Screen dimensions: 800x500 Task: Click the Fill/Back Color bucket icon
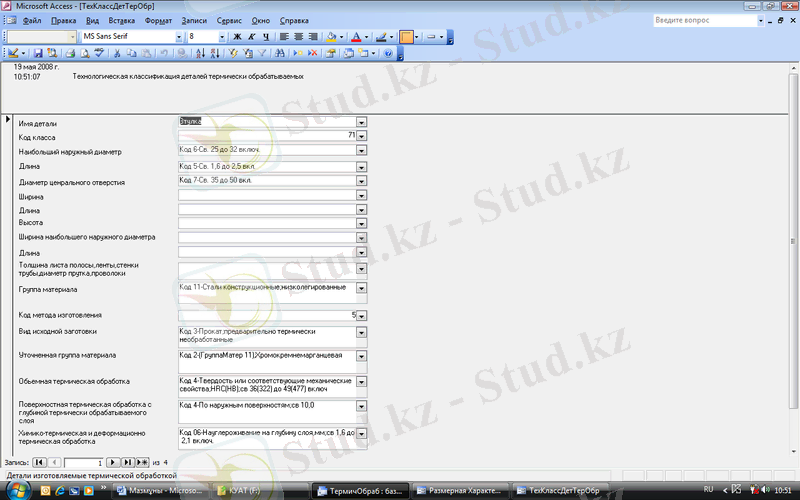tap(332, 37)
